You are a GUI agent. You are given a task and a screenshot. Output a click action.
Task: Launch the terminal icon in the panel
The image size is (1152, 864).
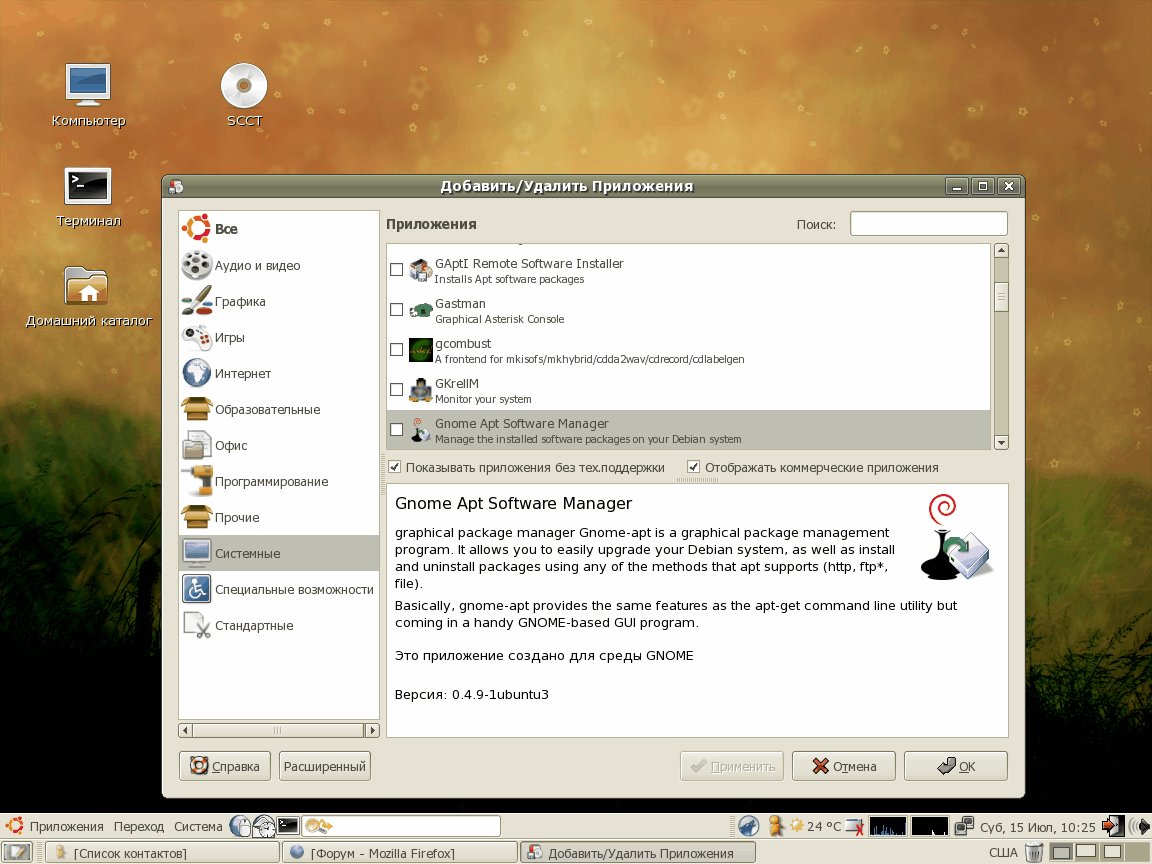pos(288,826)
